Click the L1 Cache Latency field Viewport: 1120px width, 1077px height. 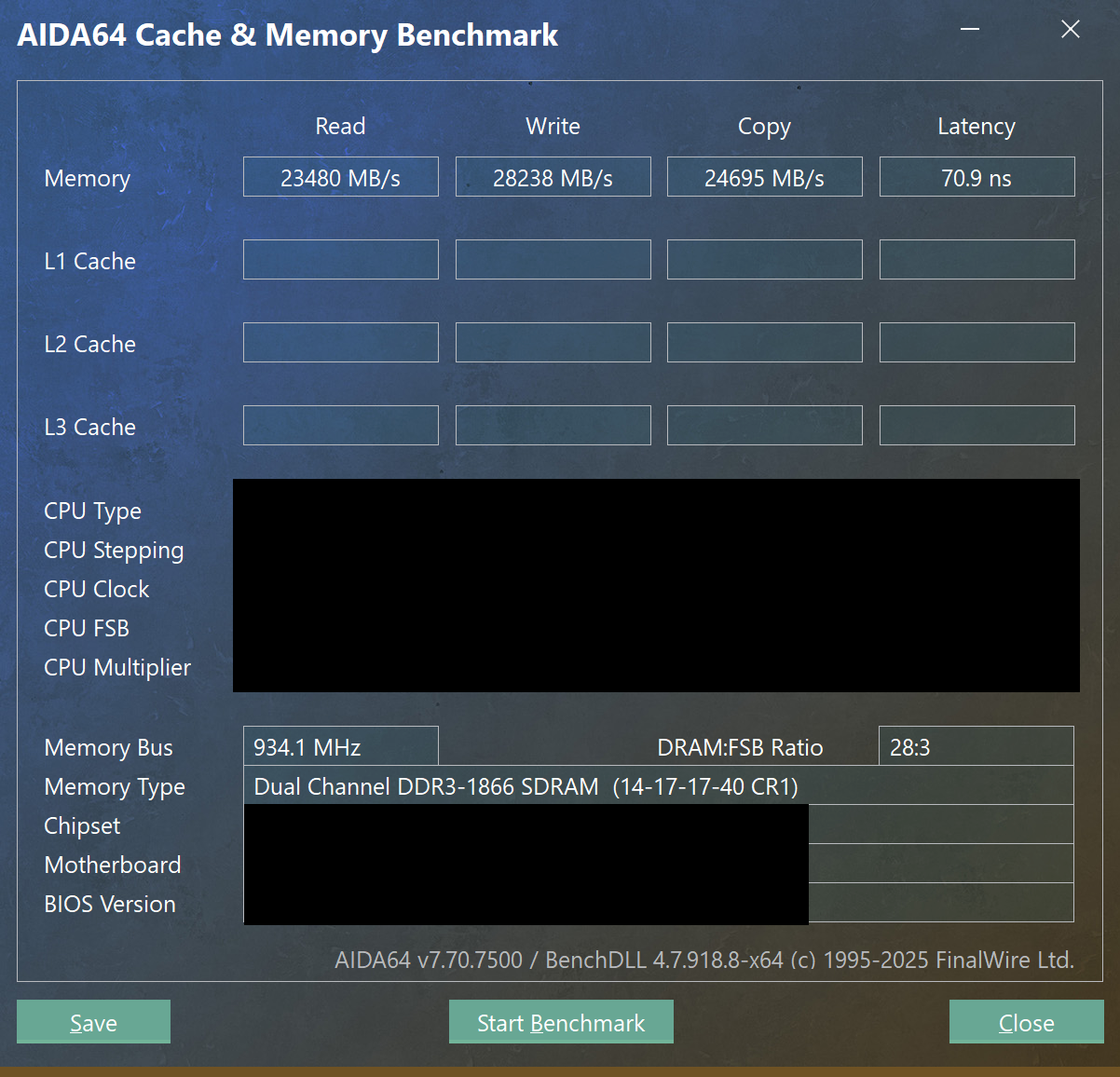point(977,260)
